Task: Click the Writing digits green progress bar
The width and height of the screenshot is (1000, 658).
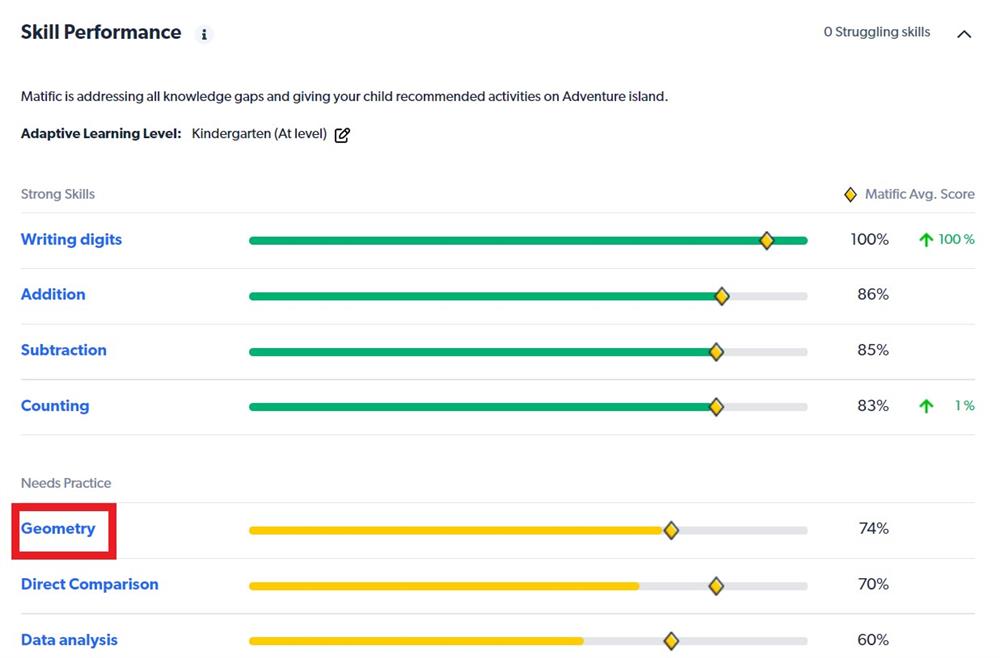Action: [x=500, y=240]
